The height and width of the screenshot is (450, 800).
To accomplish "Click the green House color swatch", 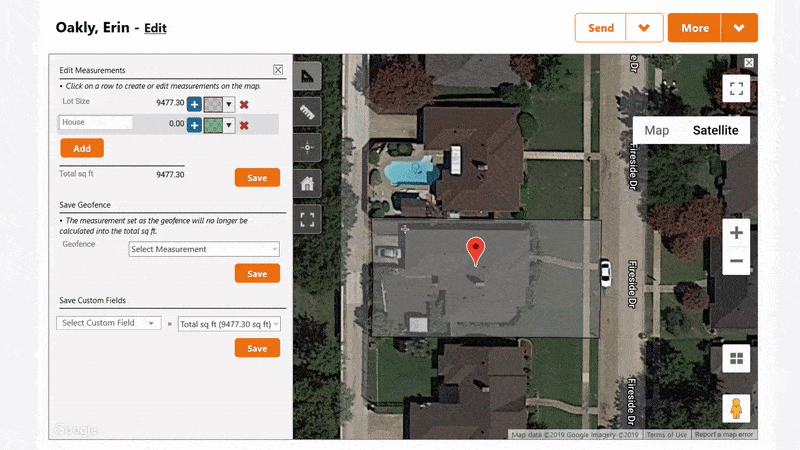I will click(x=213, y=125).
